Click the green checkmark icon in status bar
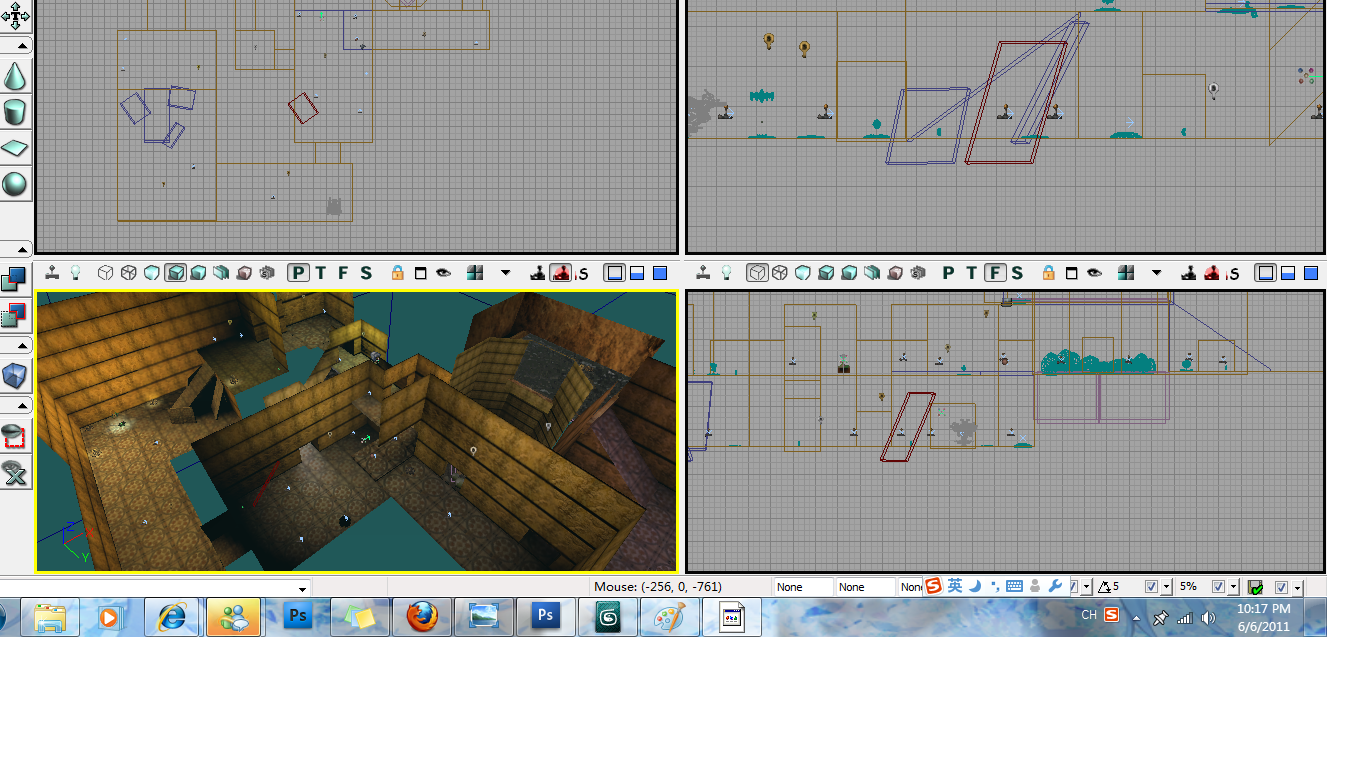The width and height of the screenshot is (1366, 768). (x=1256, y=587)
